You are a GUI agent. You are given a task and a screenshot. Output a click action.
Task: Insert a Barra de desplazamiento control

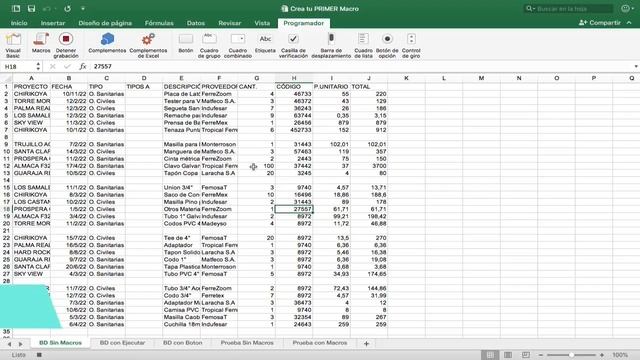[331, 45]
